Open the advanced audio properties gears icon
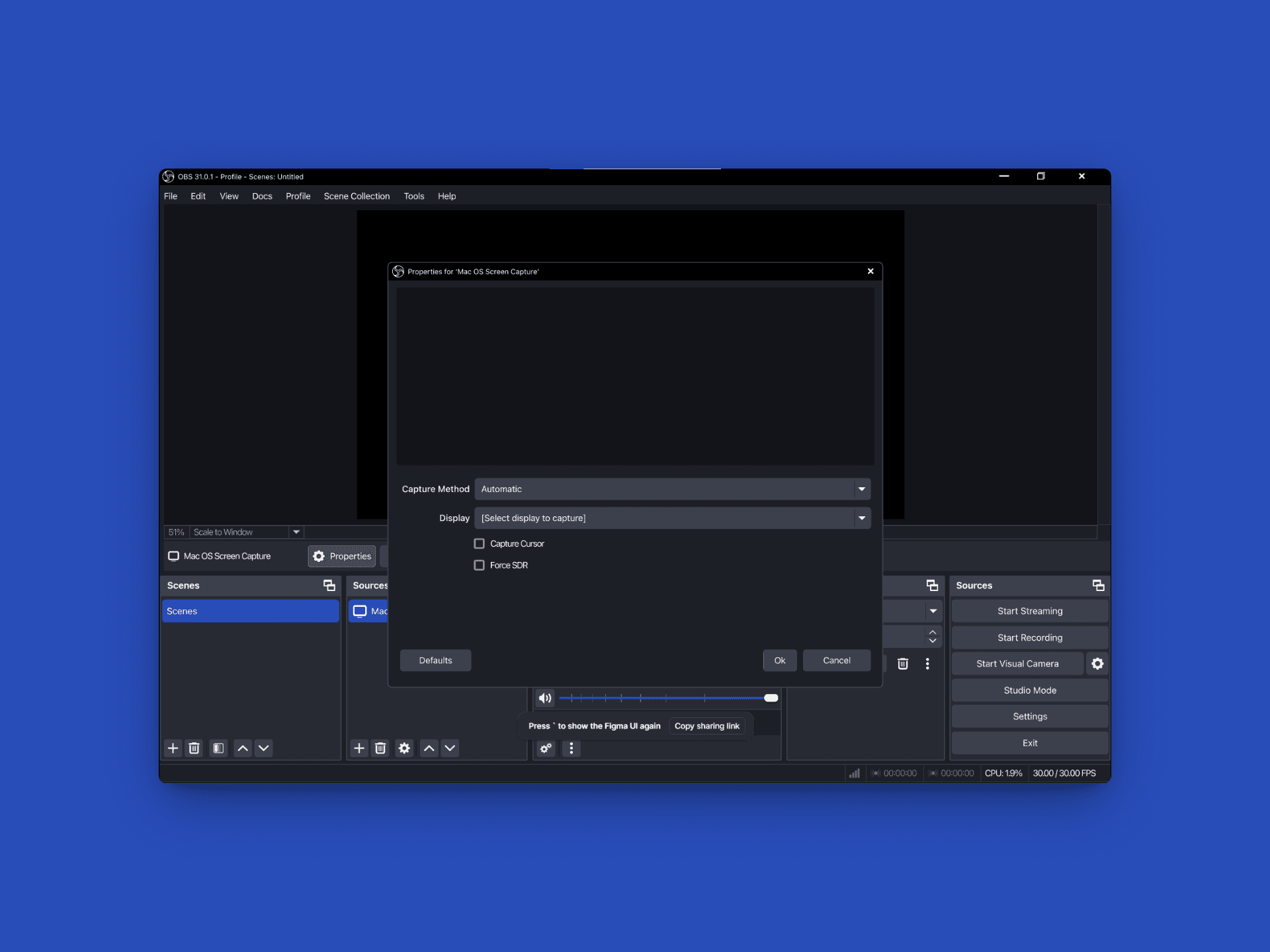 546,748
